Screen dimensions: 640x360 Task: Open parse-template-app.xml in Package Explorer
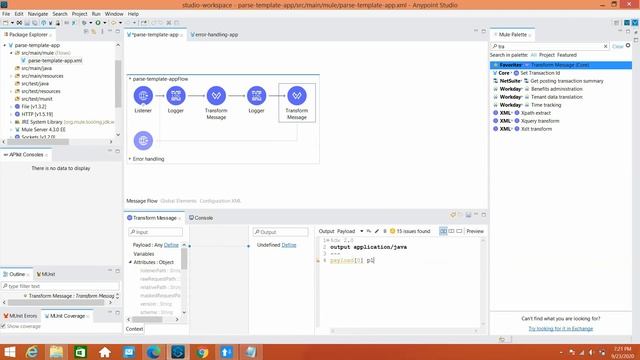point(55,60)
